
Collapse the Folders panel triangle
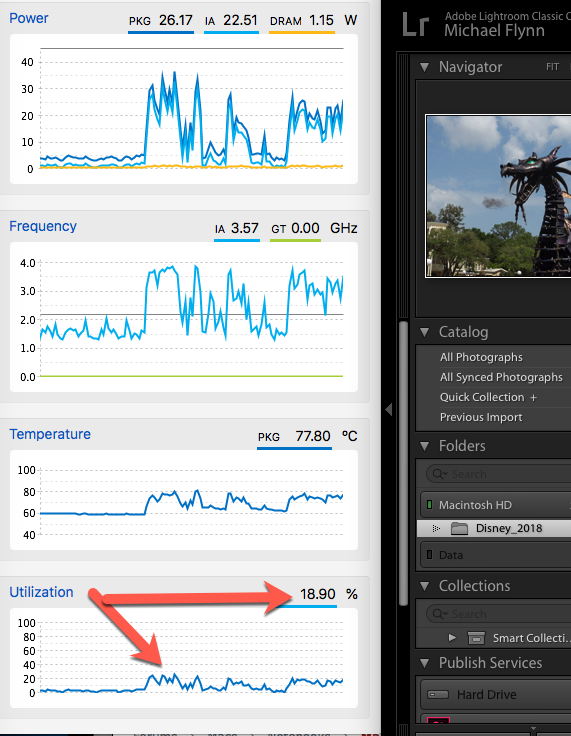point(424,446)
